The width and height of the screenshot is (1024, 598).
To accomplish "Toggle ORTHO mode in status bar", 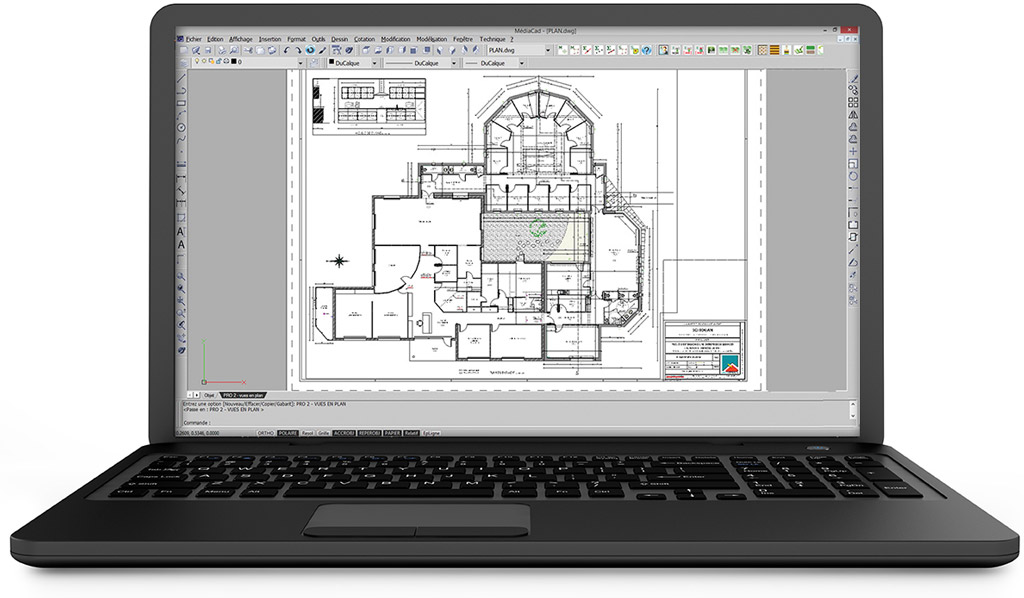I will (266, 433).
